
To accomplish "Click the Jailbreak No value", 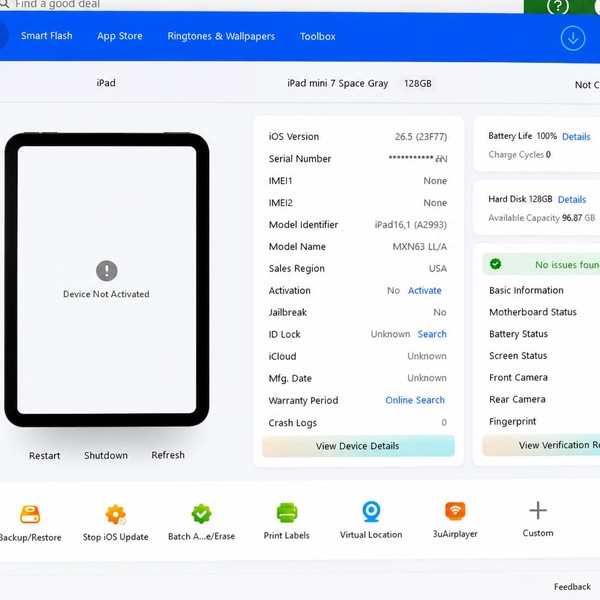I will click(x=440, y=312).
